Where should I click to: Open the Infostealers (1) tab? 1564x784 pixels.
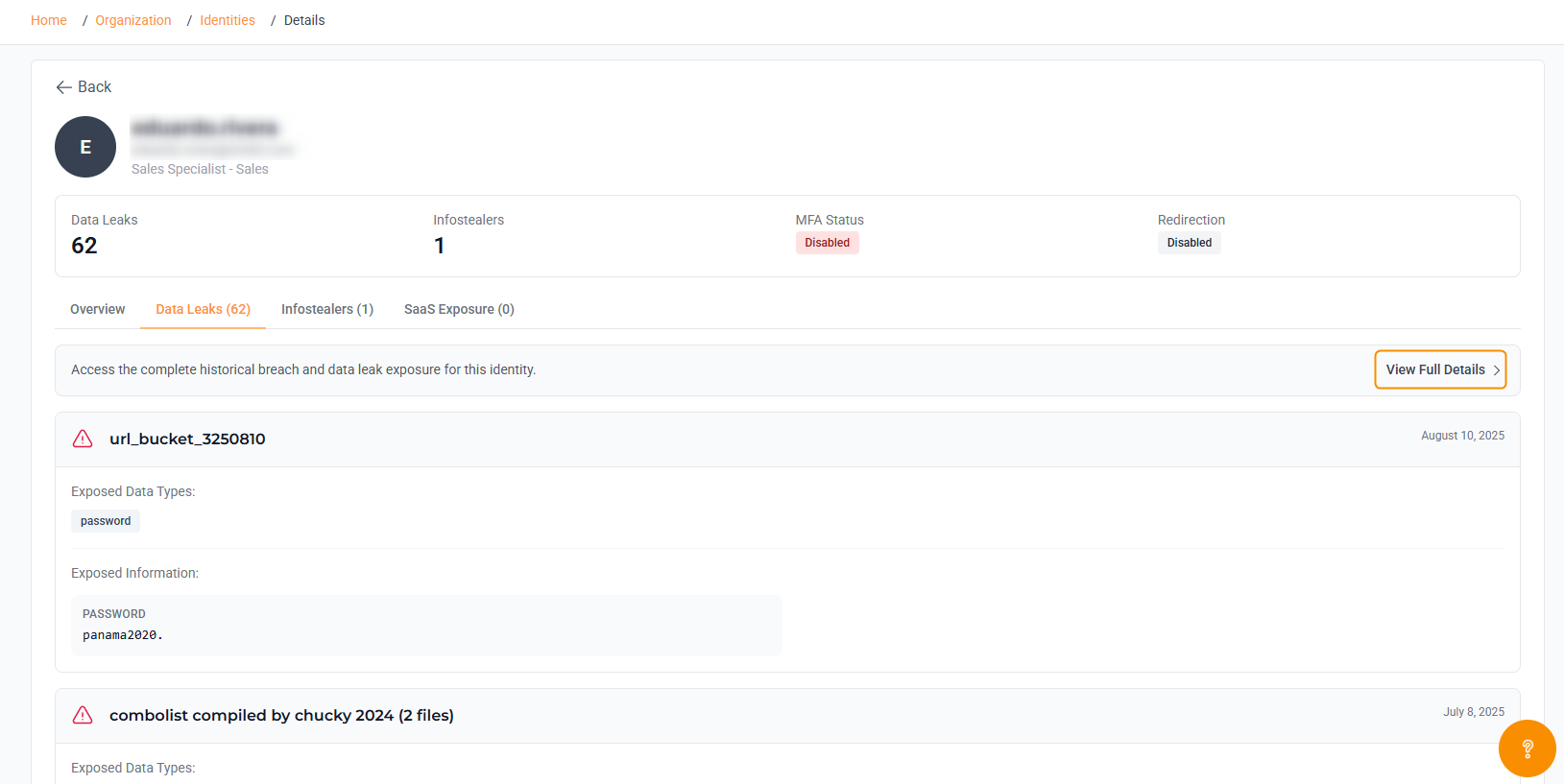pyautogui.click(x=327, y=309)
